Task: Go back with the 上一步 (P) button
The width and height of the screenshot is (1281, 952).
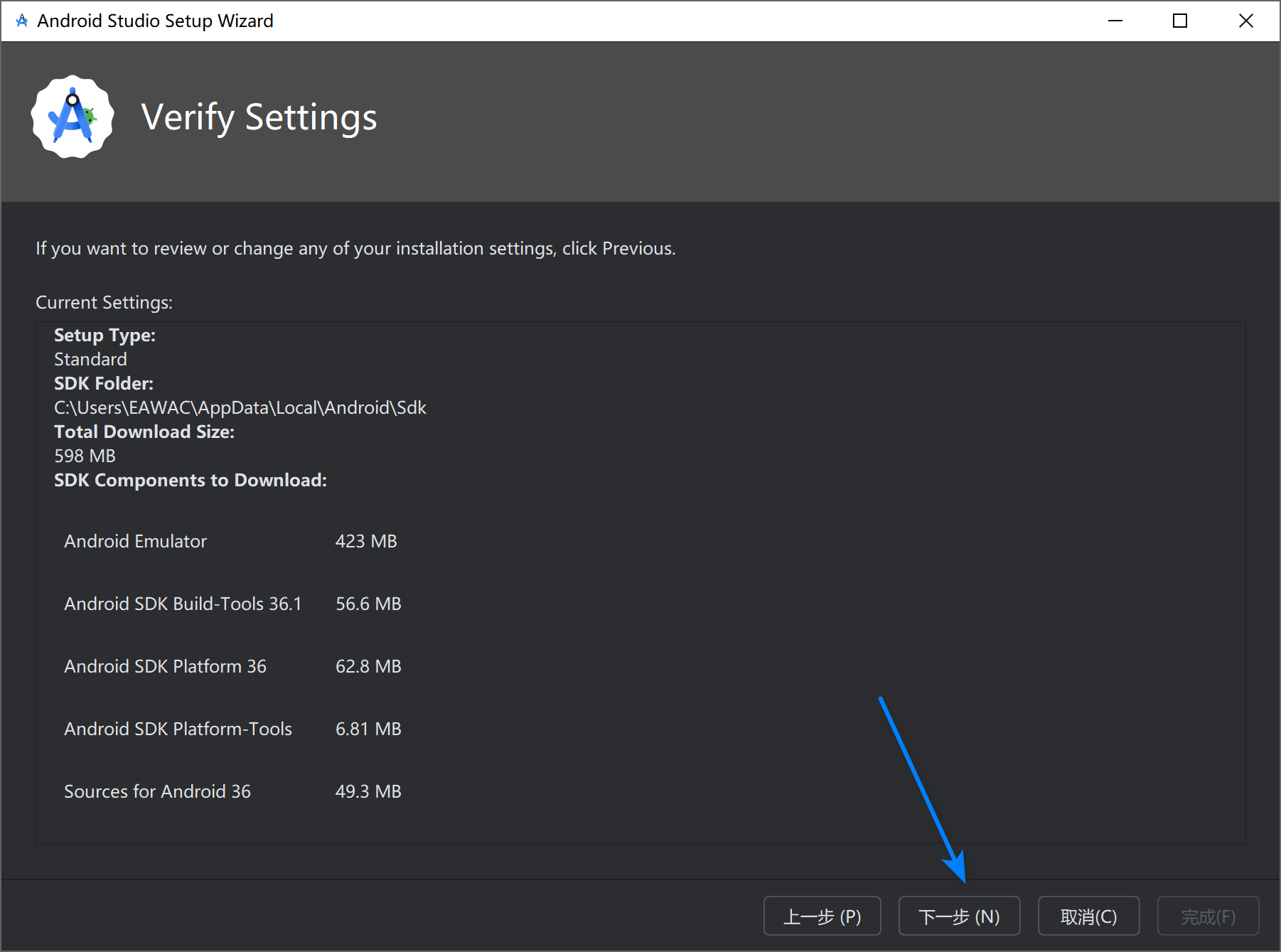Action: (822, 916)
